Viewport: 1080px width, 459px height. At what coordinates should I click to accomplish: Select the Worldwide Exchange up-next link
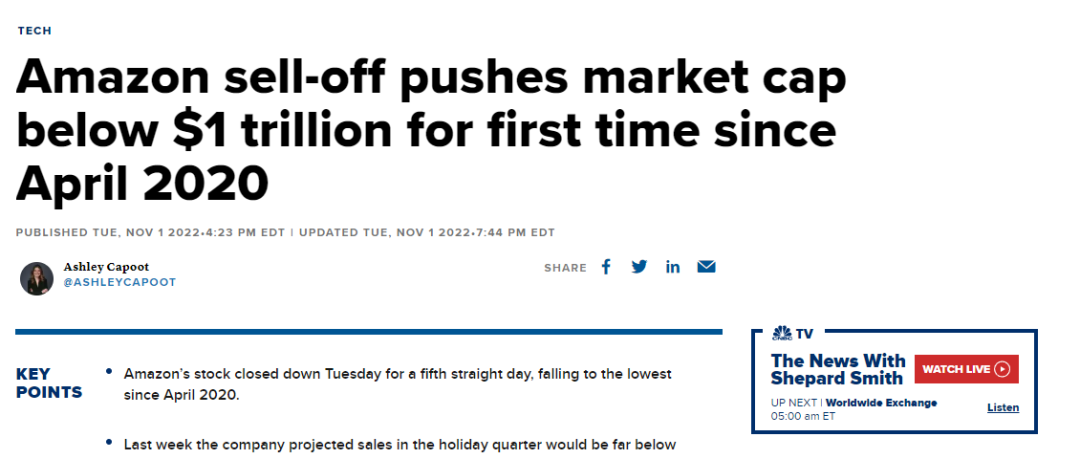(882, 403)
